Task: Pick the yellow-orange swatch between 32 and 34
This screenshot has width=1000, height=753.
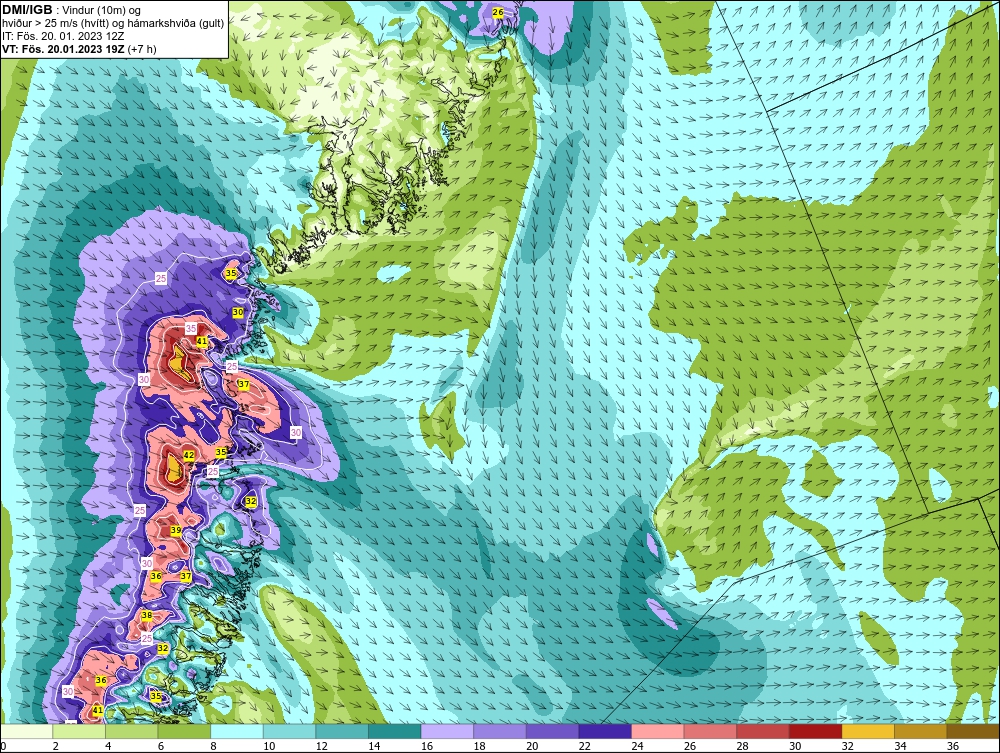Action: (869, 731)
